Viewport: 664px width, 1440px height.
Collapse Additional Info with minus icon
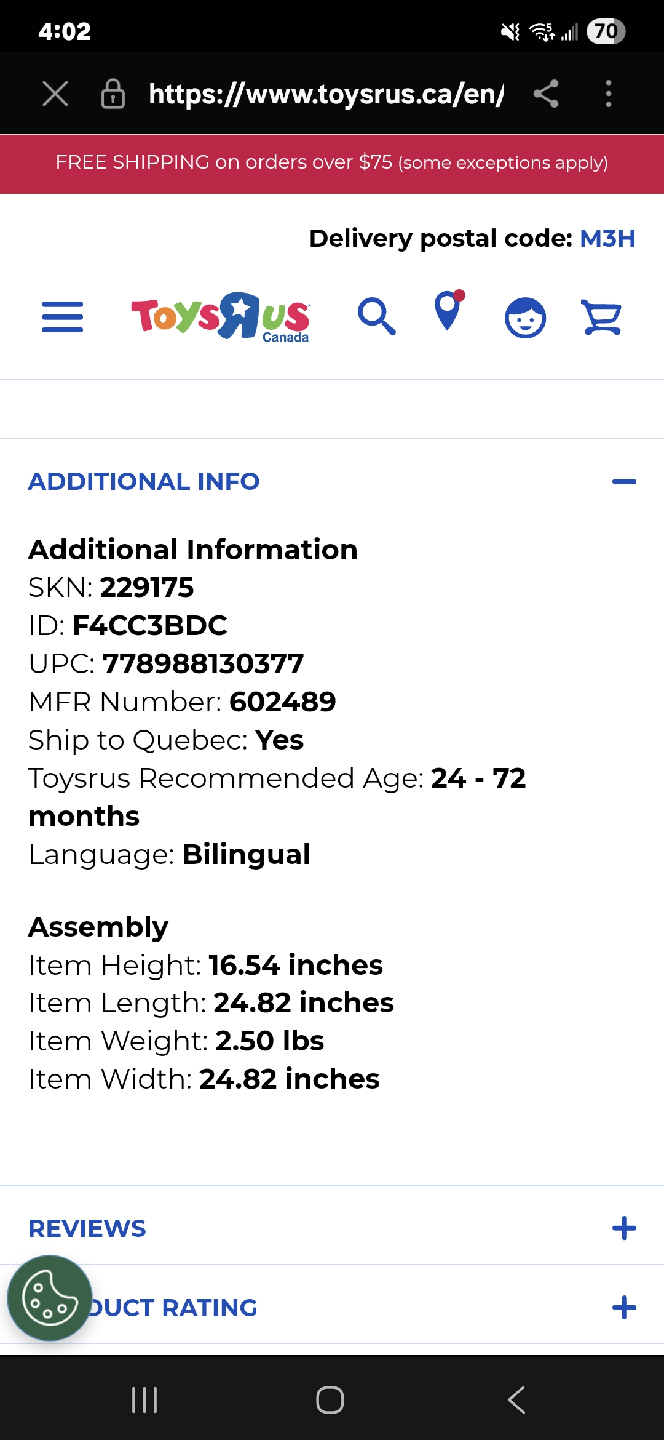pyautogui.click(x=623, y=482)
